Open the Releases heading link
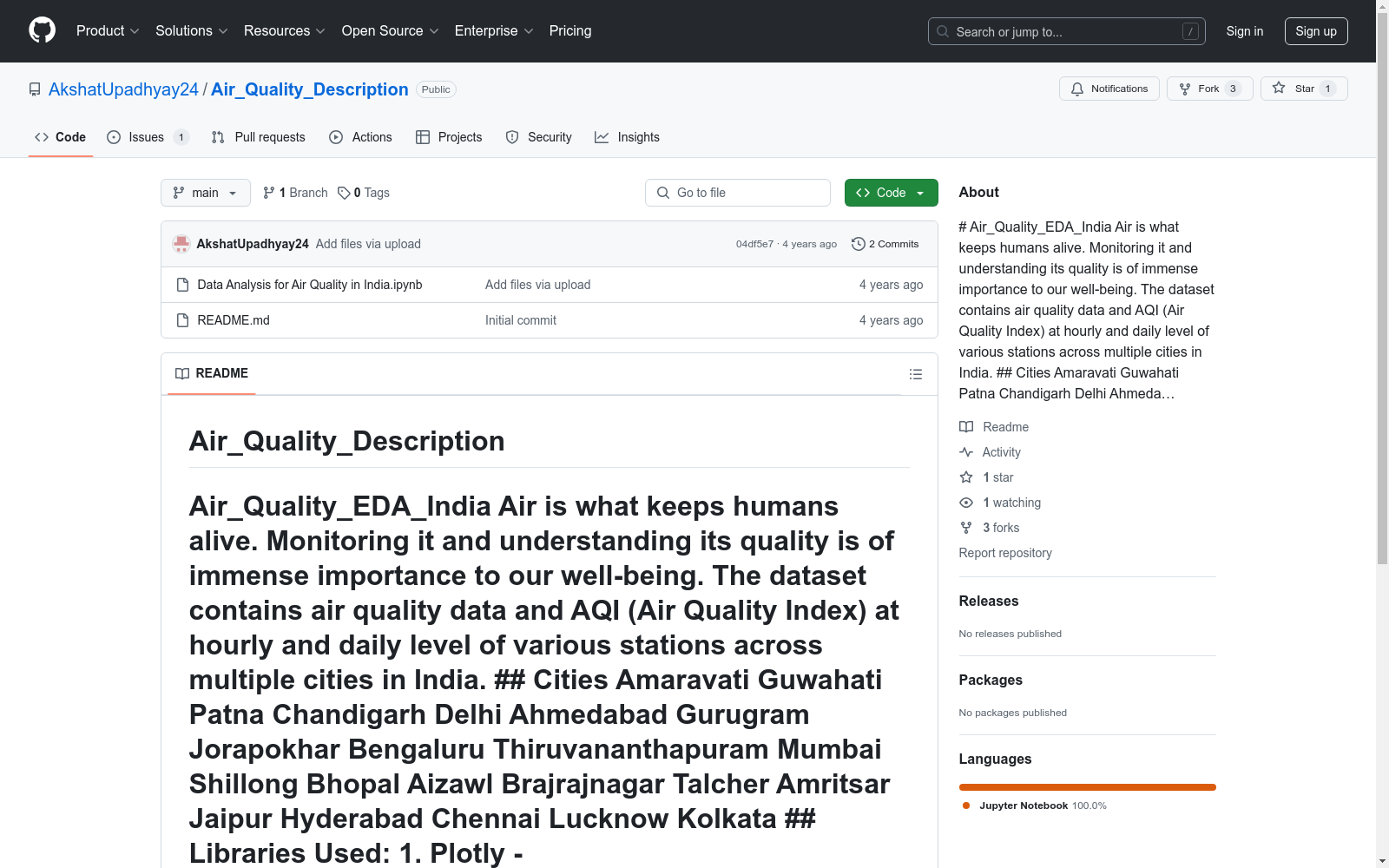This screenshot has height=868, width=1389. 989,601
